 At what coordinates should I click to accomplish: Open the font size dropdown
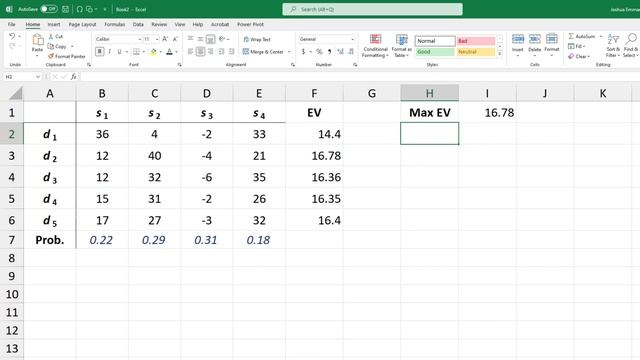click(x=158, y=39)
